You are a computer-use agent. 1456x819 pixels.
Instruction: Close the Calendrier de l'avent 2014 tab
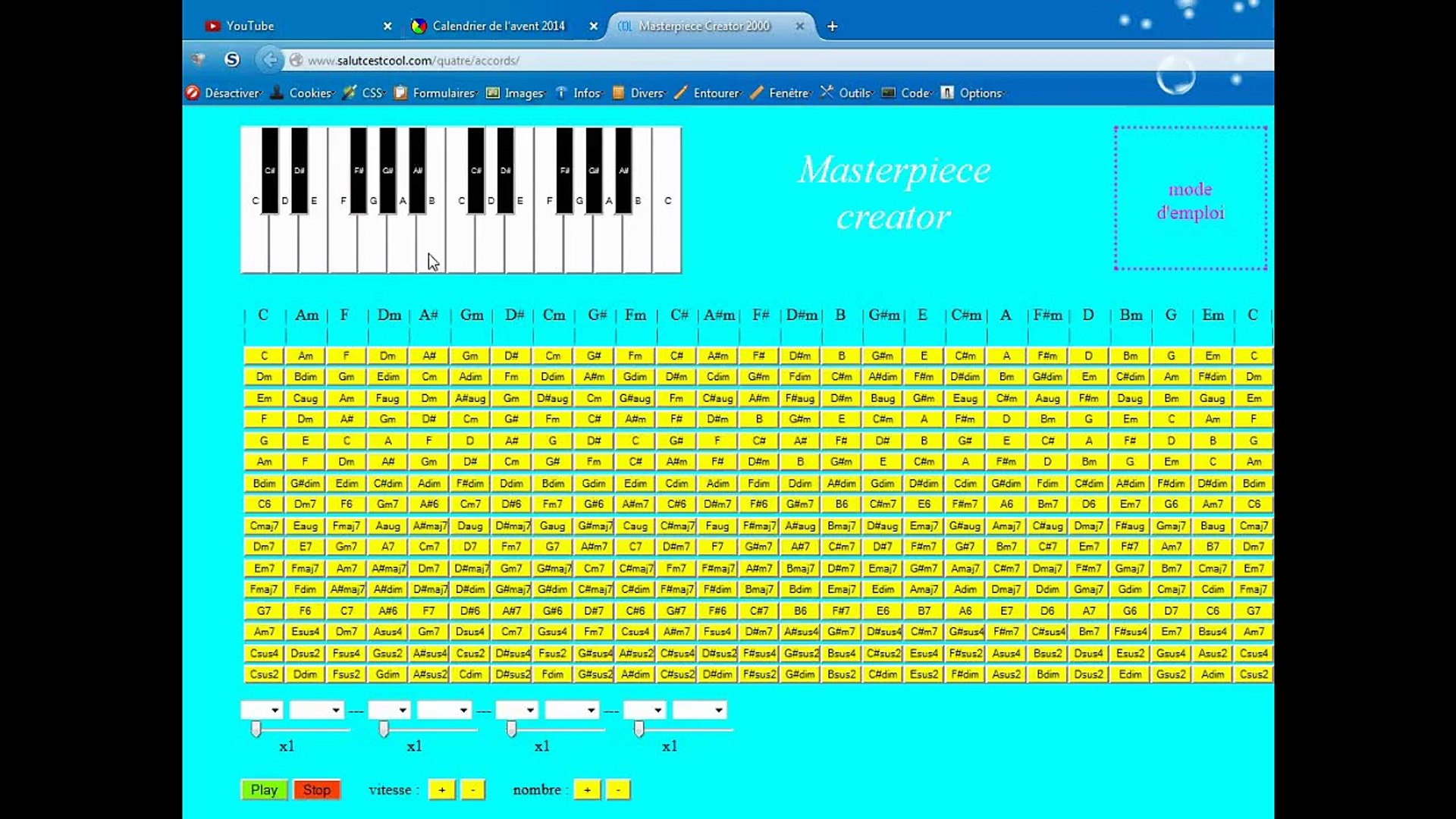pos(594,26)
